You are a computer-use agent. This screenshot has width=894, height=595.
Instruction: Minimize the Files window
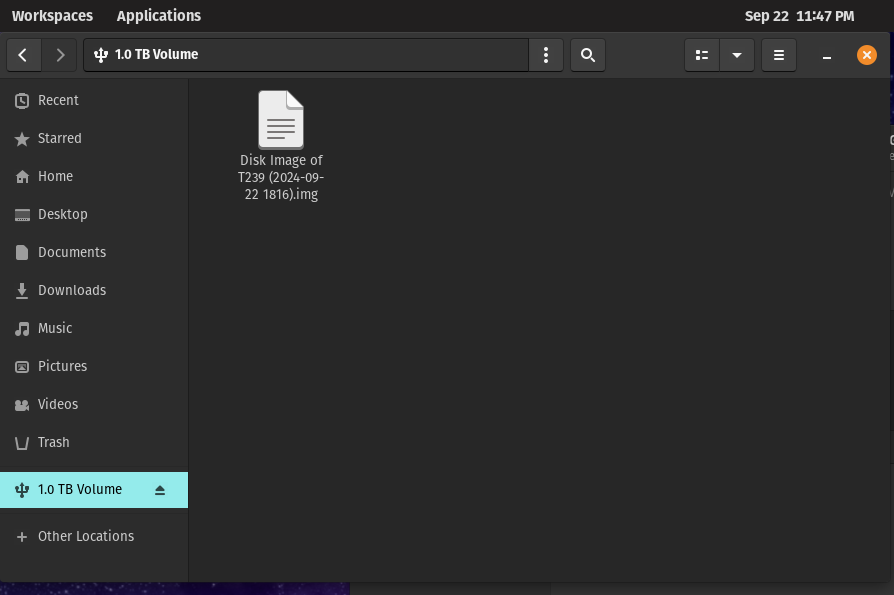point(827,56)
